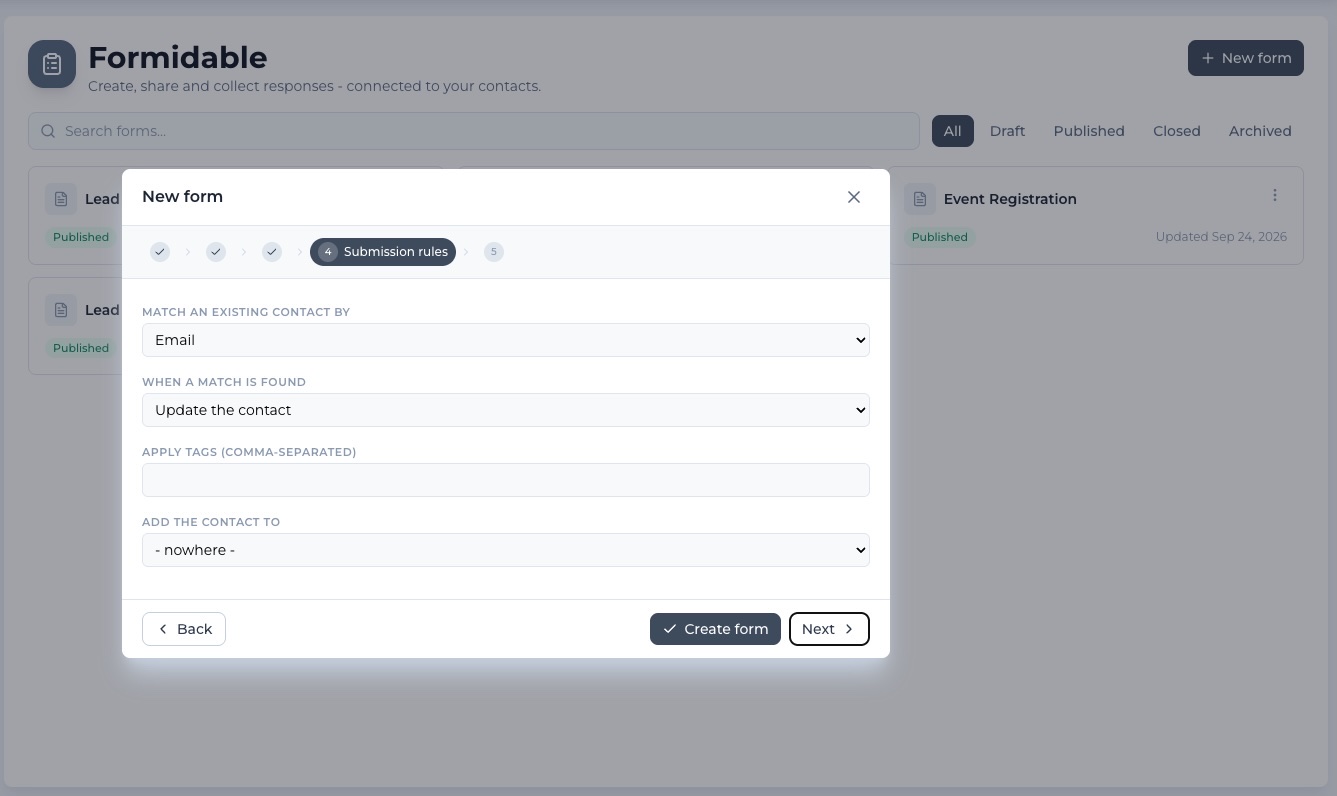This screenshot has height=796, width=1337.
Task: Proceed with the Next button
Action: (x=829, y=629)
